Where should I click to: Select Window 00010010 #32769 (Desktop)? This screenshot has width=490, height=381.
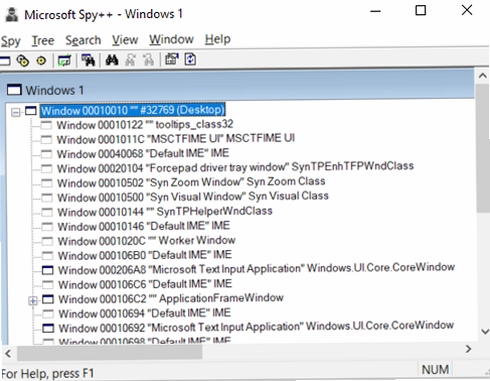point(133,110)
